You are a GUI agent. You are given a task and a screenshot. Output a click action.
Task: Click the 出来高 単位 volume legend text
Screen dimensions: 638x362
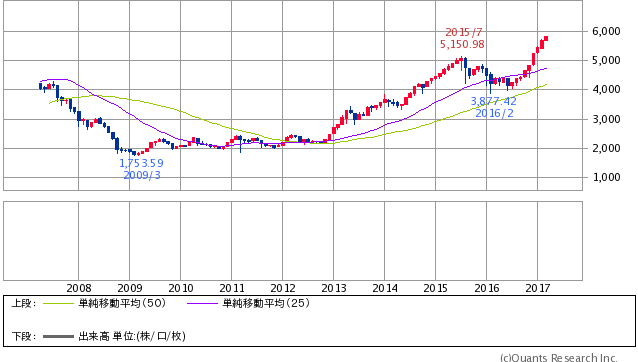point(132,336)
